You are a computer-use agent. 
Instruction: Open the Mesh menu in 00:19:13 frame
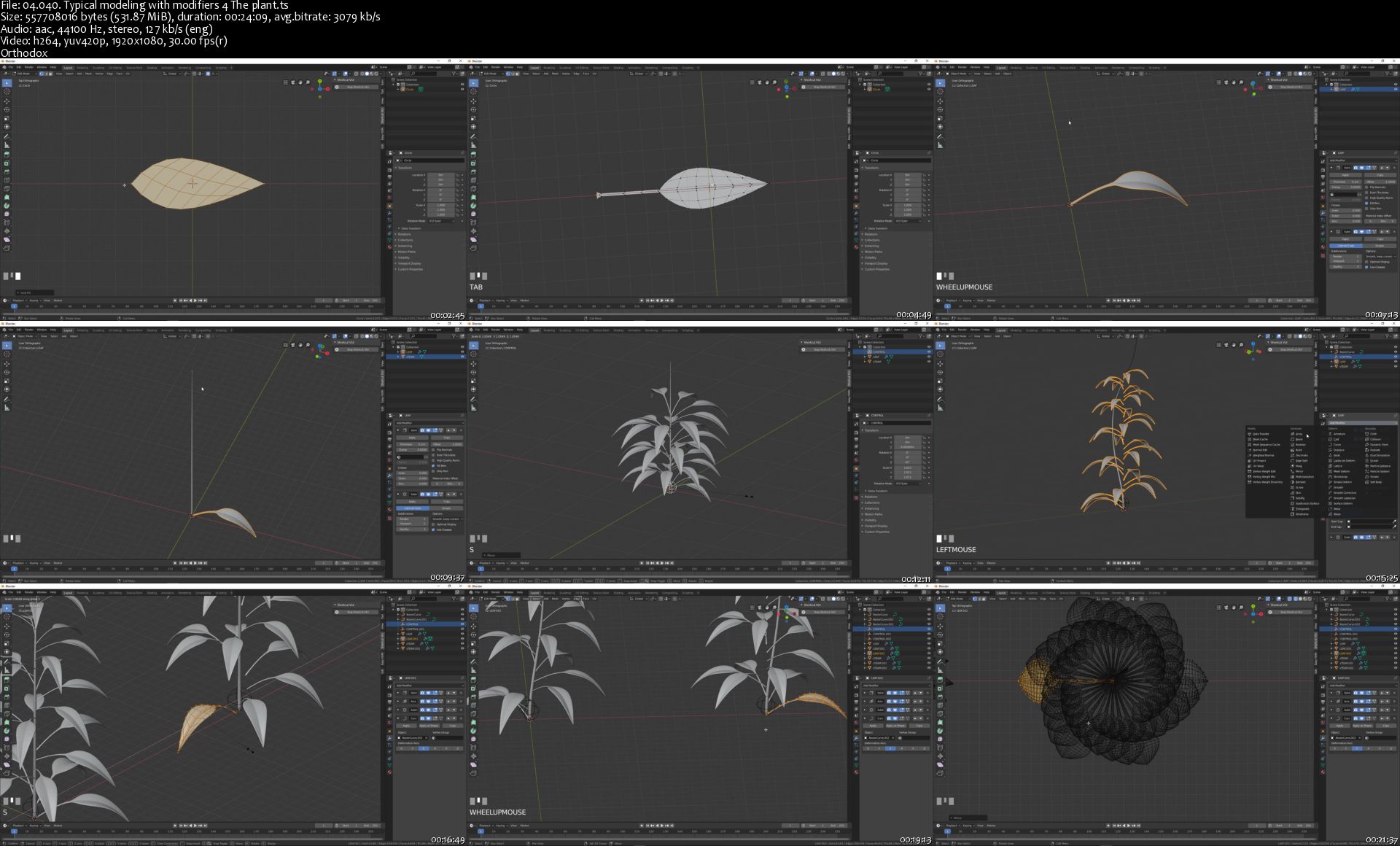tap(555, 599)
